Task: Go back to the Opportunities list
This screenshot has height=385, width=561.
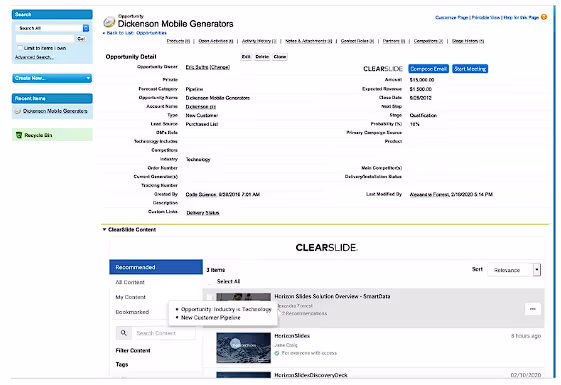Action: coord(137,33)
